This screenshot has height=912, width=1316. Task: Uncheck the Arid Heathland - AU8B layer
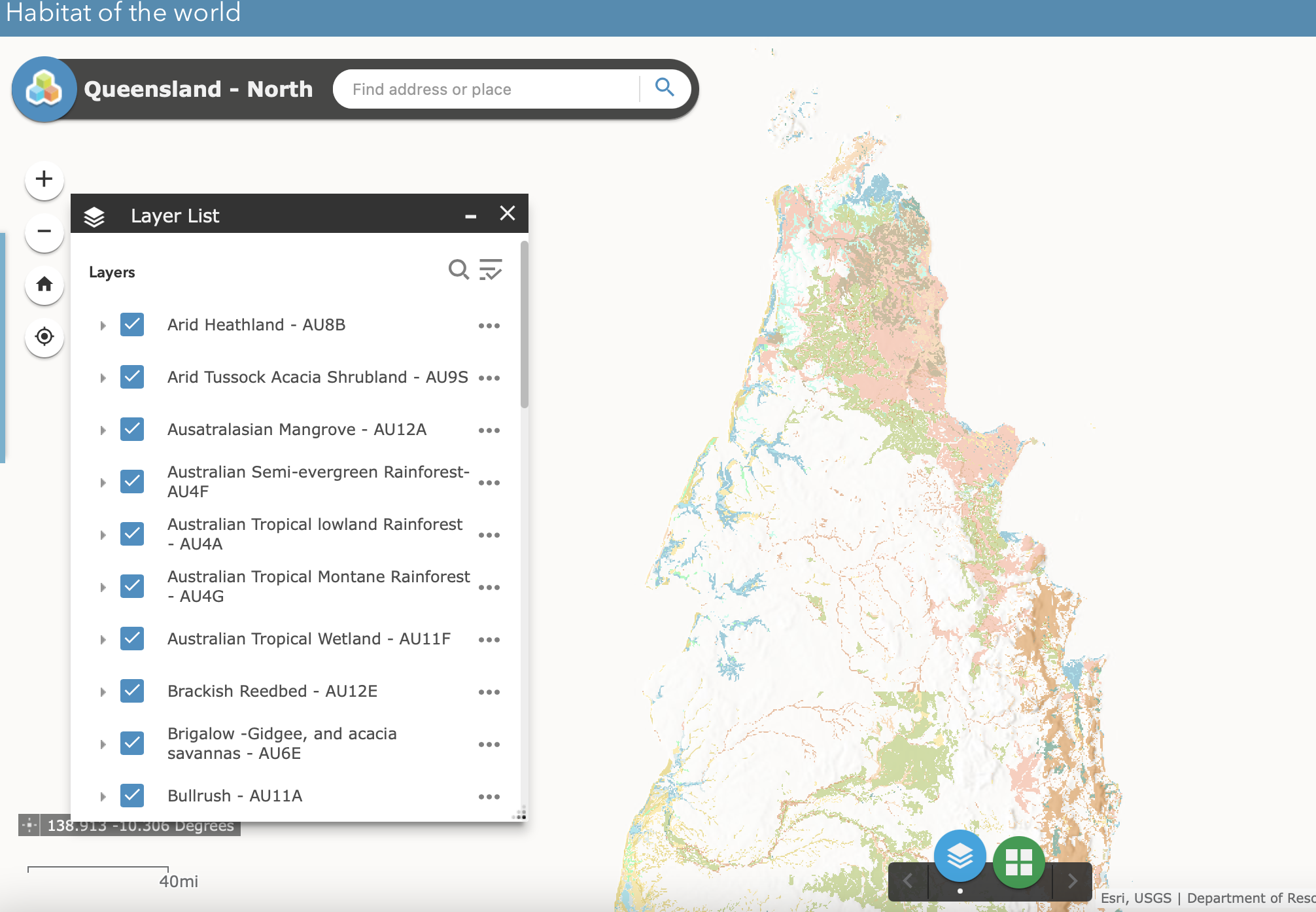[x=132, y=324]
